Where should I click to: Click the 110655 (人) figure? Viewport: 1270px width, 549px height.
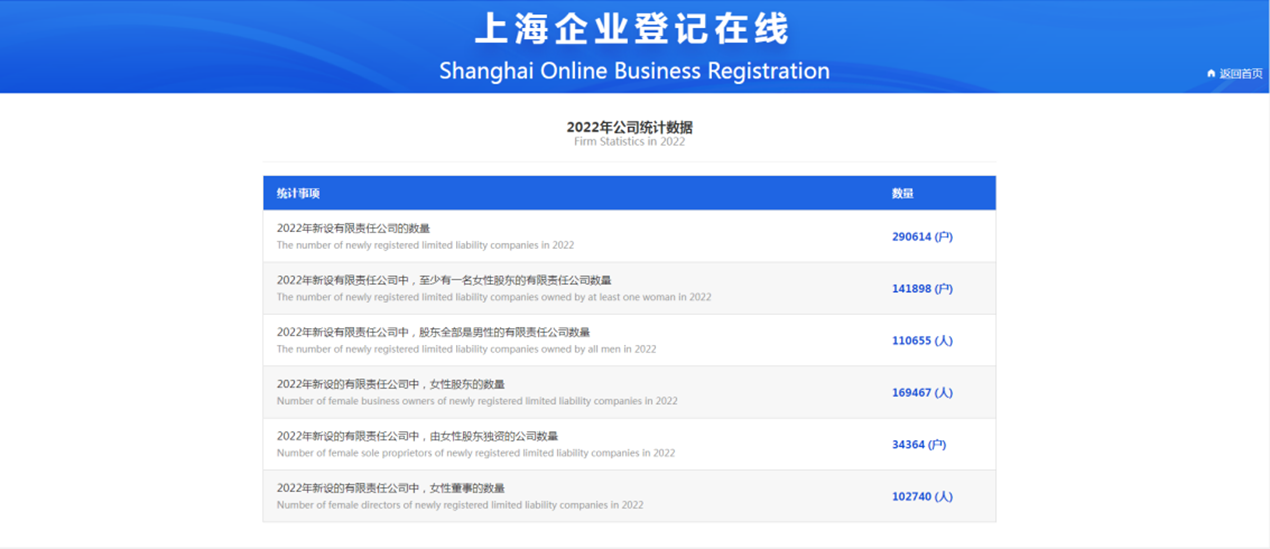[x=921, y=341]
